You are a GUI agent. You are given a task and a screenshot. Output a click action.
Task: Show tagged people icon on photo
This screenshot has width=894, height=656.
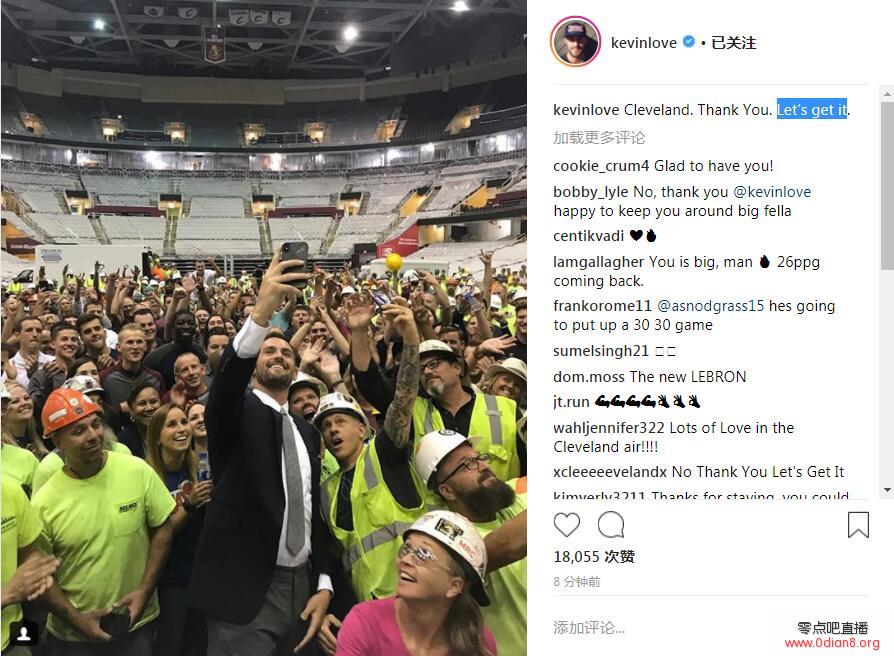coord(24,634)
